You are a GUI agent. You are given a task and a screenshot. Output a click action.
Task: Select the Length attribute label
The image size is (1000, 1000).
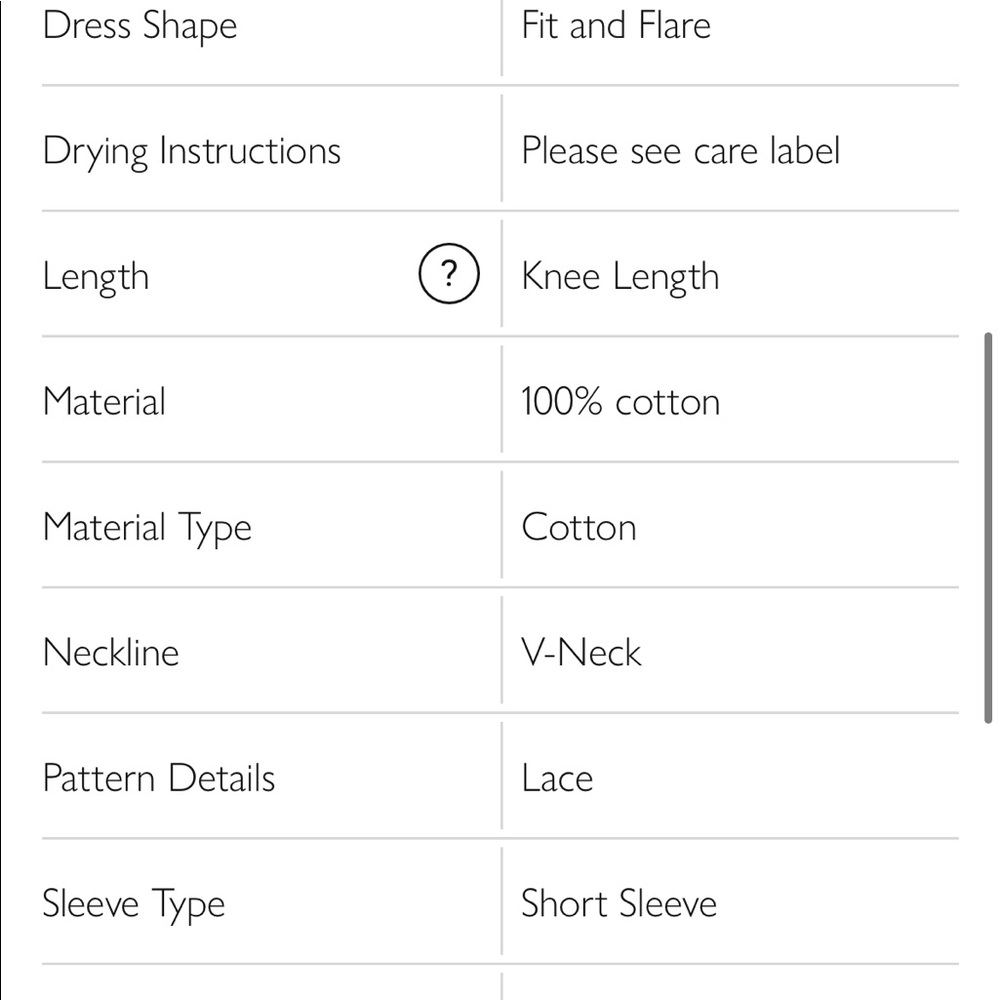pos(96,277)
